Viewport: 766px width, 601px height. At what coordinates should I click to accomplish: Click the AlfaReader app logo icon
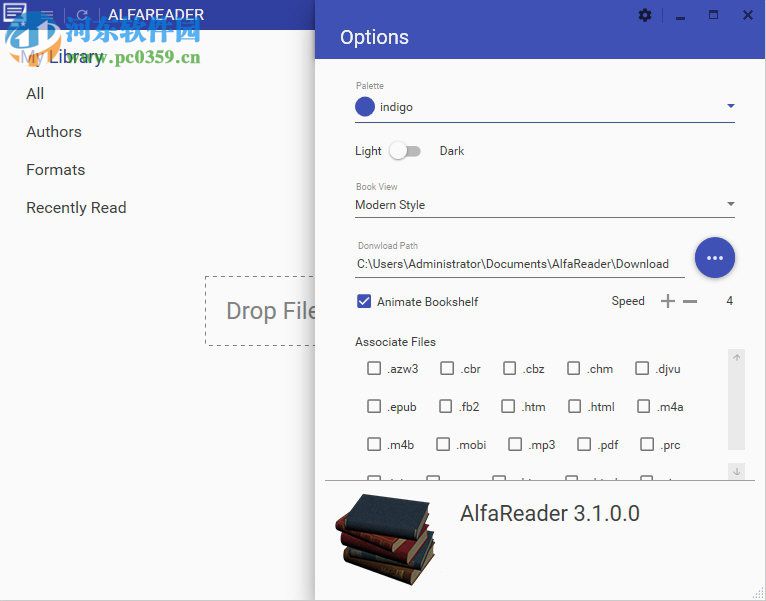14,13
